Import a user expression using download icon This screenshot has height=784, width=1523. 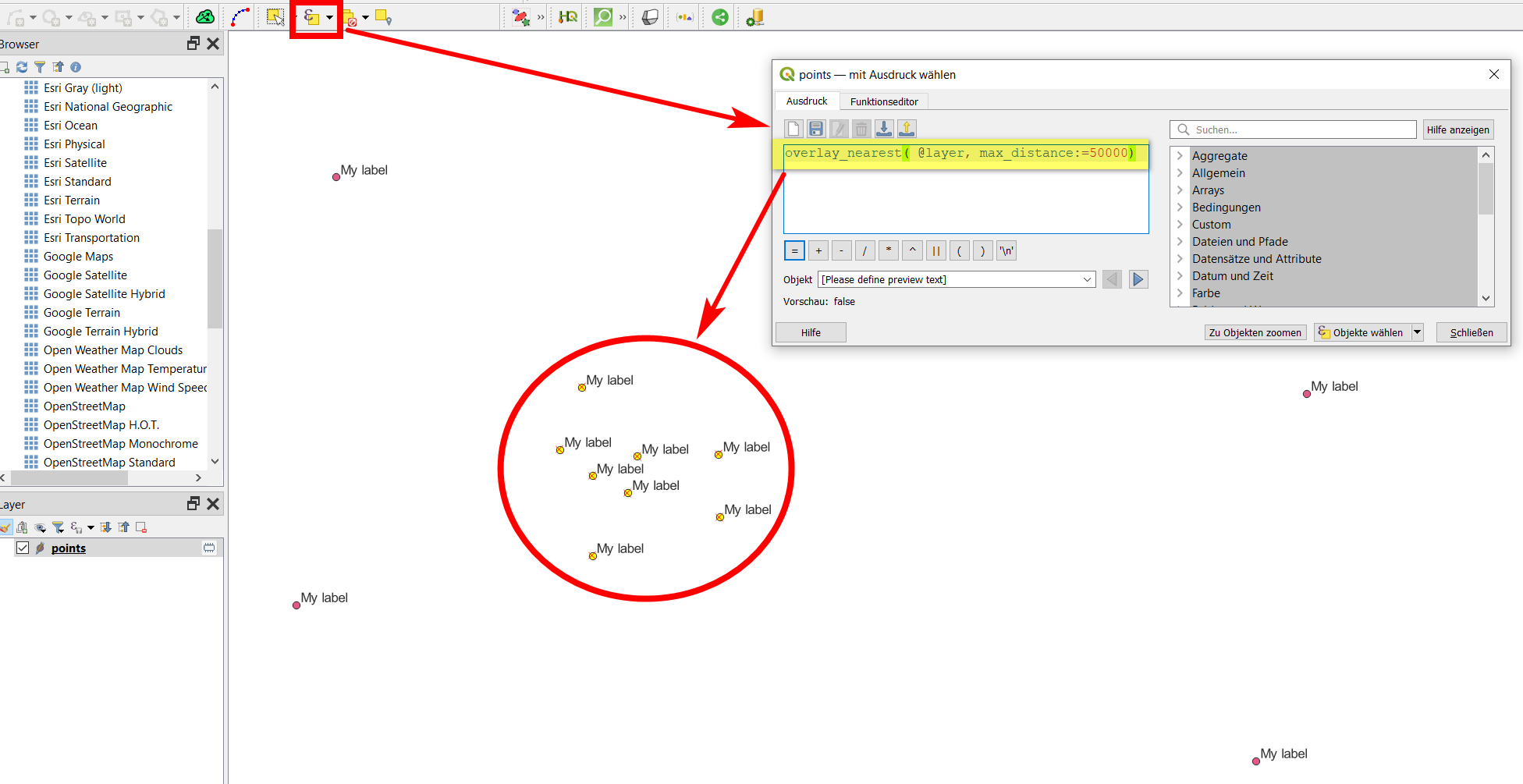pyautogui.click(x=883, y=128)
